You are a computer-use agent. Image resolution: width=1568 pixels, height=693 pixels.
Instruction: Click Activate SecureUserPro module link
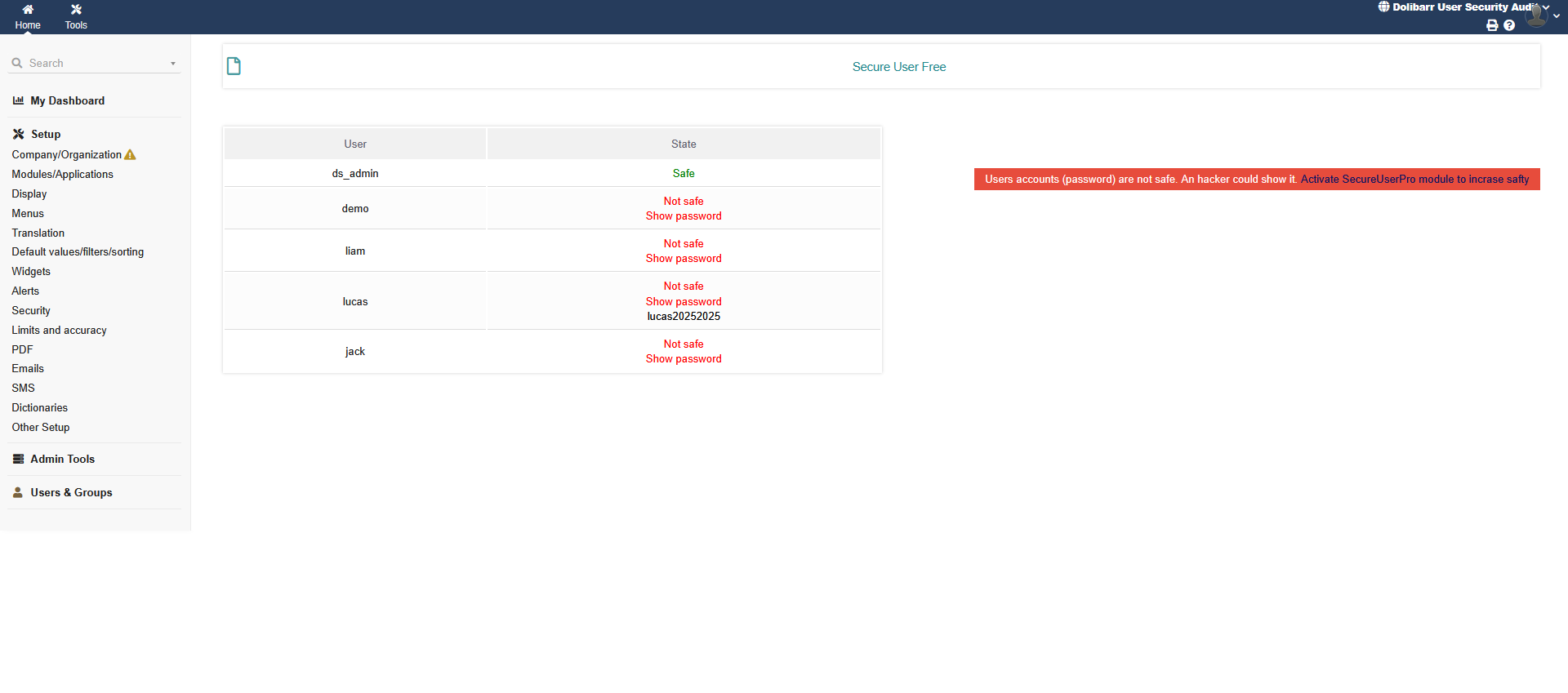(1414, 180)
